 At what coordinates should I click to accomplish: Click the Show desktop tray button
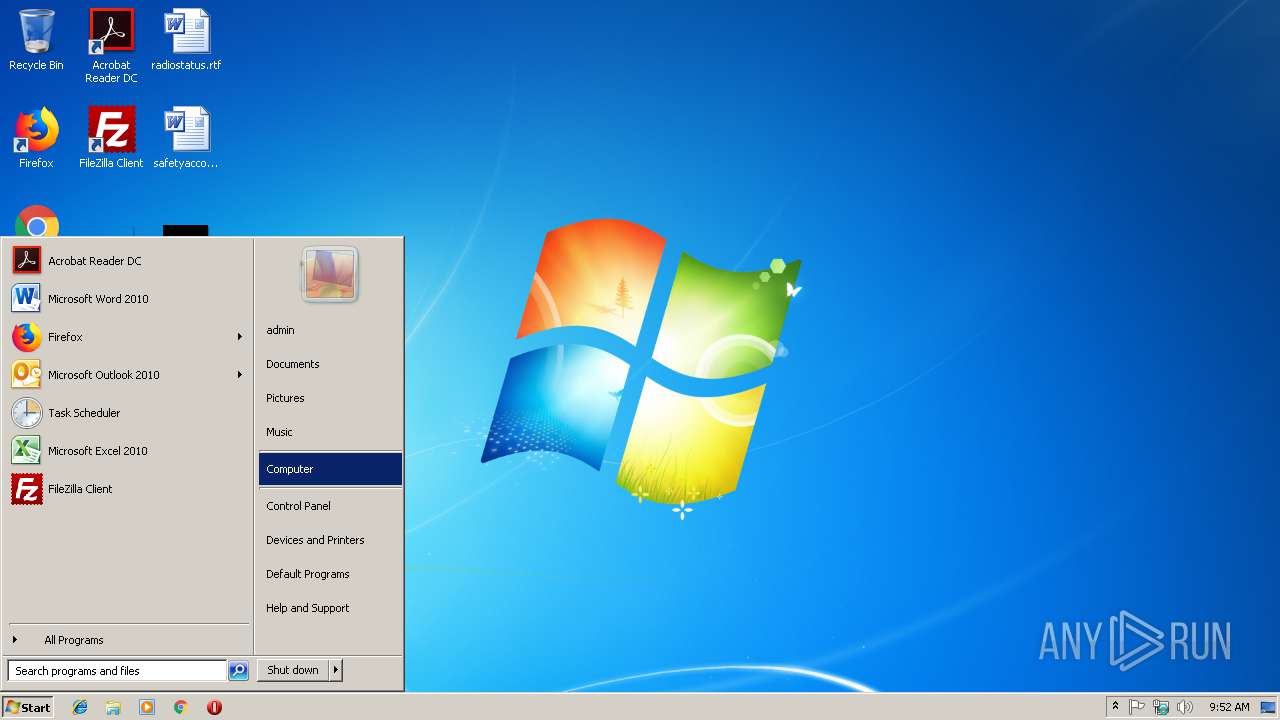(x=1268, y=707)
